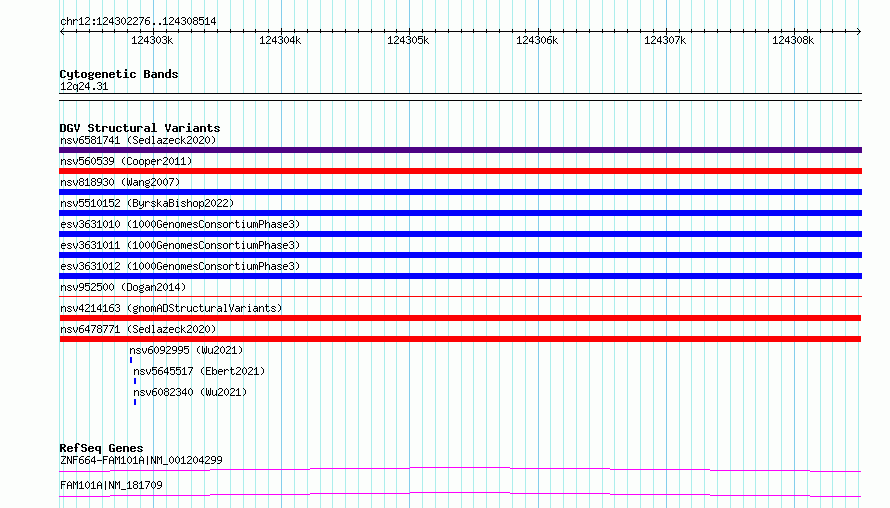Screen dimensions: 890x508
Task: Open nsv4214163 (gnomADStructuralVariants) label
Action: pos(171,308)
